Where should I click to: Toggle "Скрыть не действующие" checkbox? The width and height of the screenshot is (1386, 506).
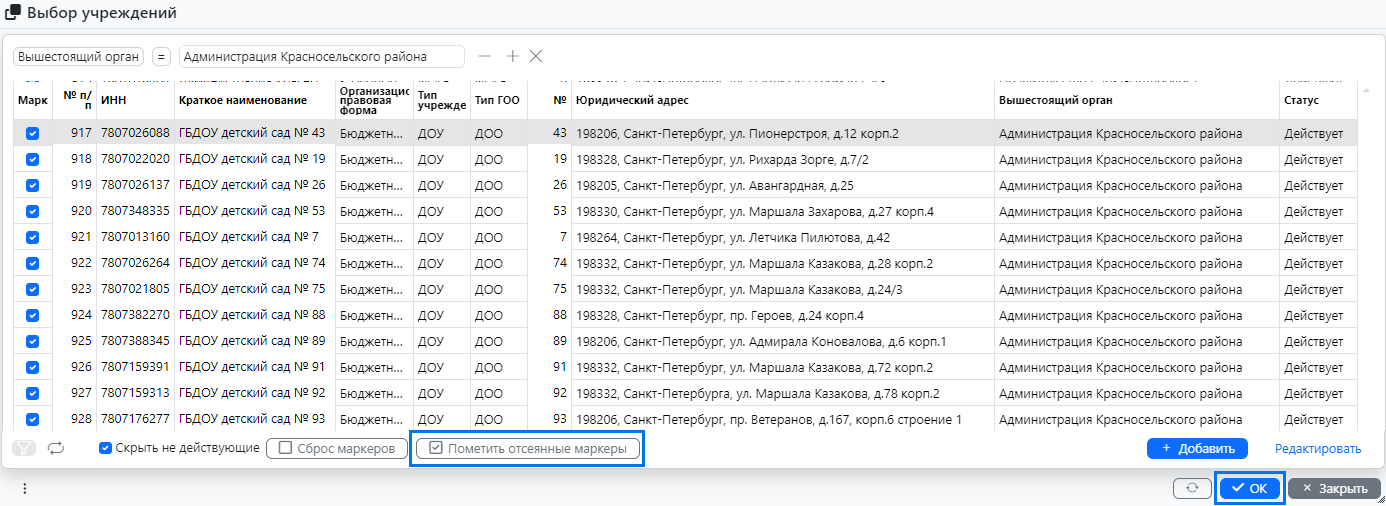point(105,448)
